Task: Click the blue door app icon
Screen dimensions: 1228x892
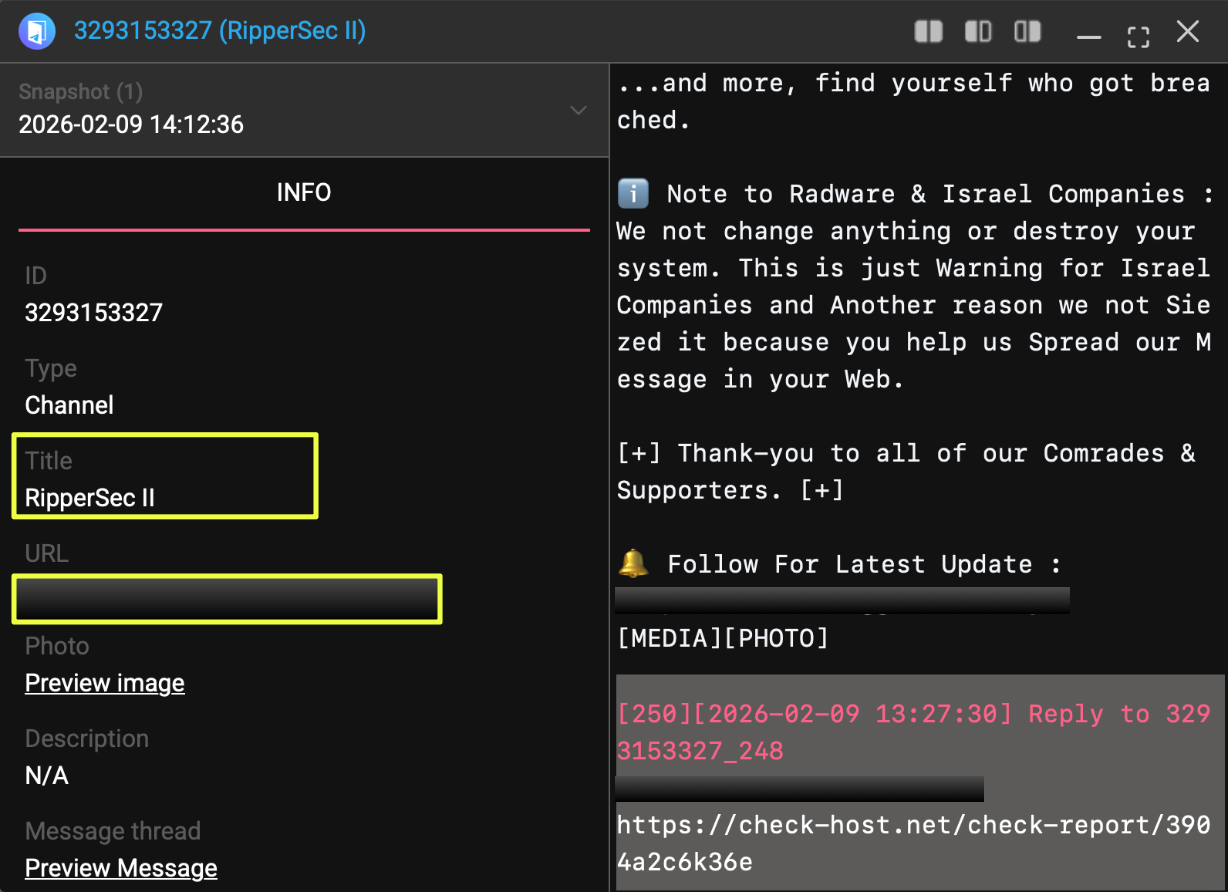Action: point(37,32)
